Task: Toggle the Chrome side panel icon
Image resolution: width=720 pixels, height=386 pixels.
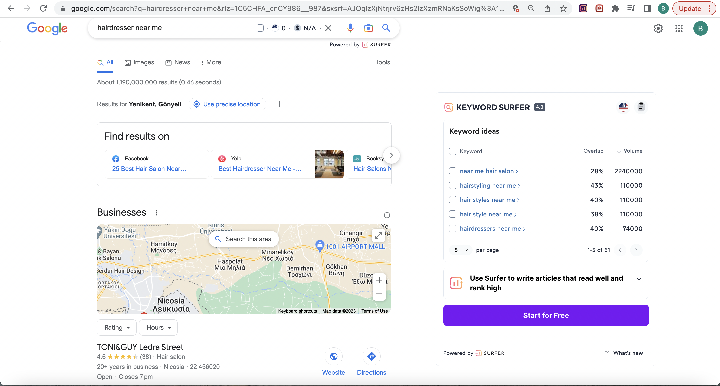Action: 647,8
